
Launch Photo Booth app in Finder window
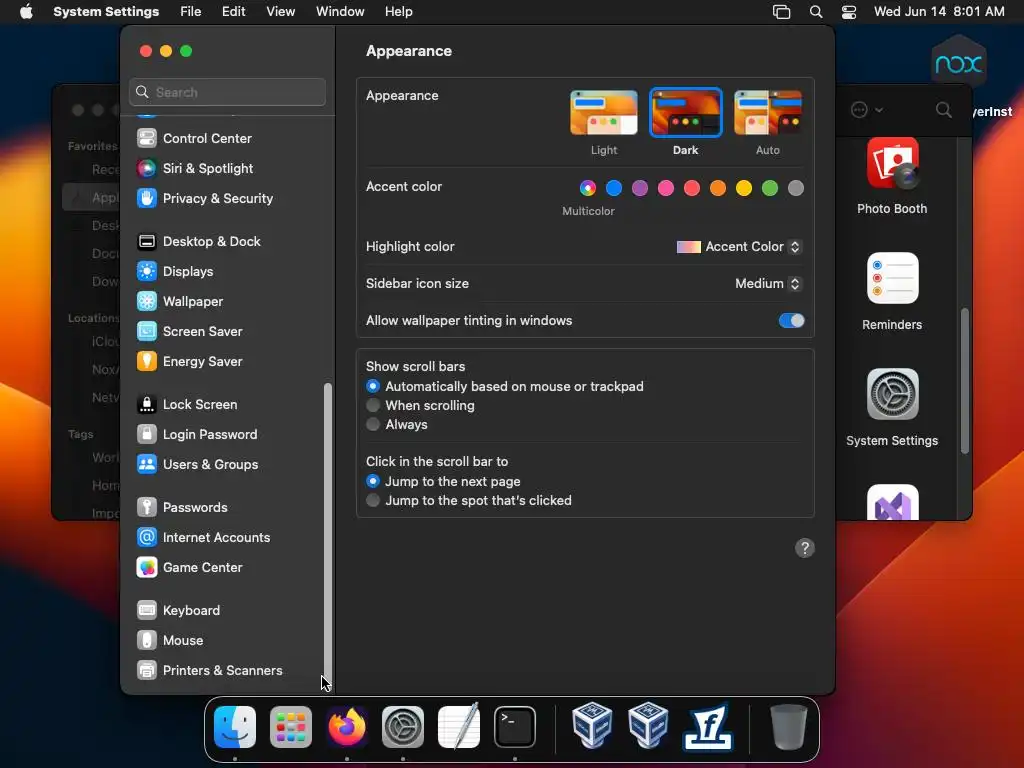tap(892, 164)
